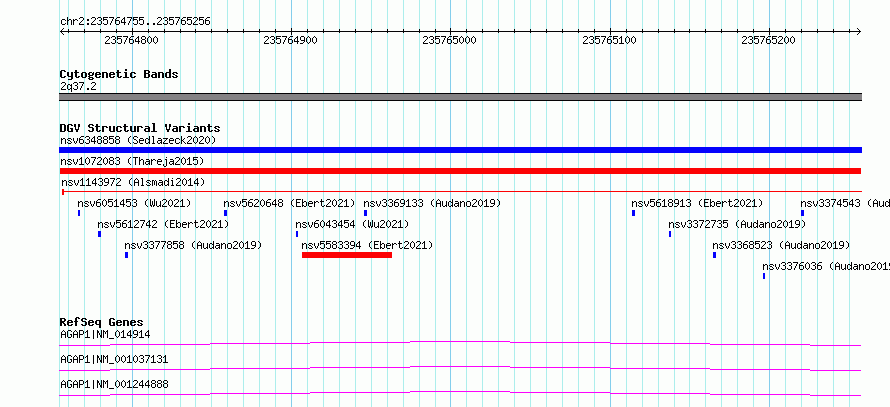890x407 pixels.
Task: Open the DGV Structural Variants track title
Action: (140, 128)
